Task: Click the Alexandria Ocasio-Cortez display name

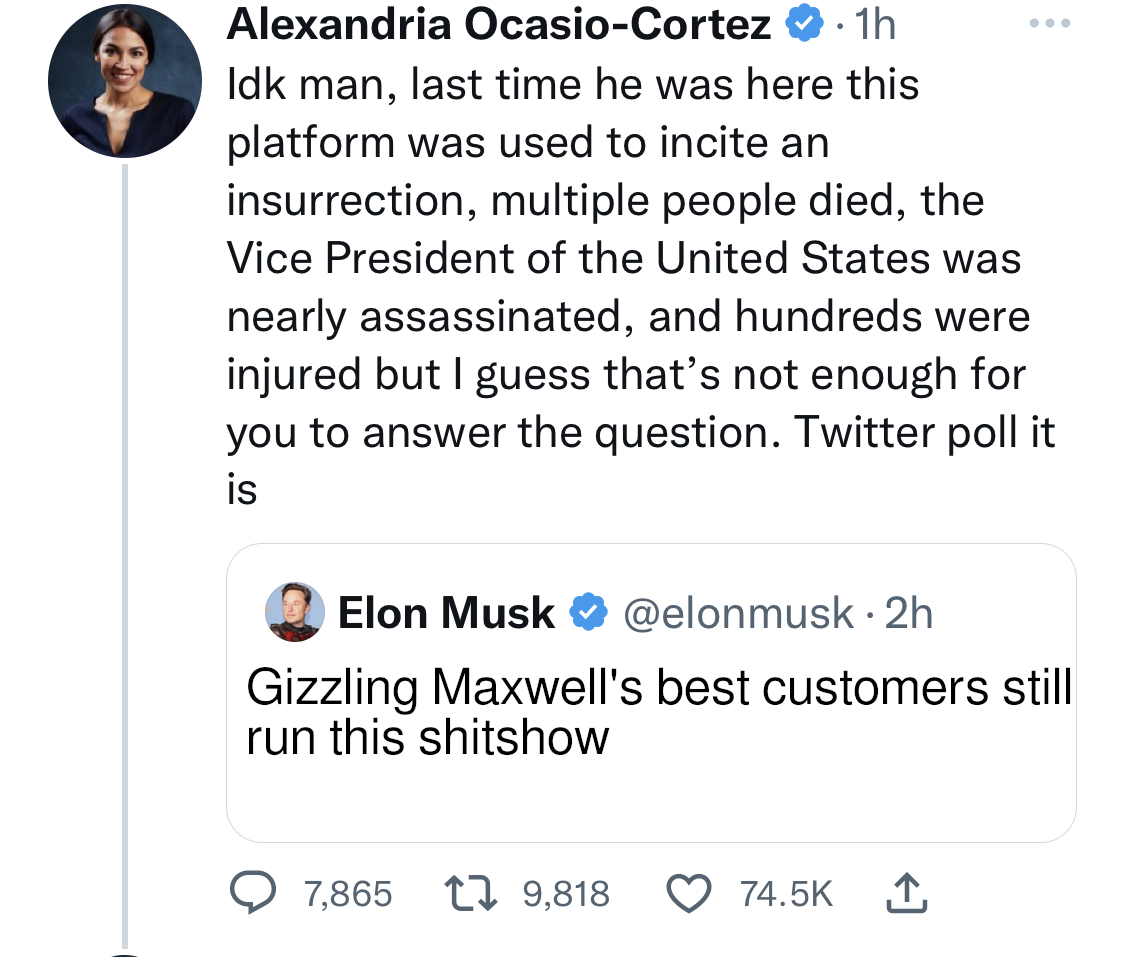Action: [x=499, y=24]
